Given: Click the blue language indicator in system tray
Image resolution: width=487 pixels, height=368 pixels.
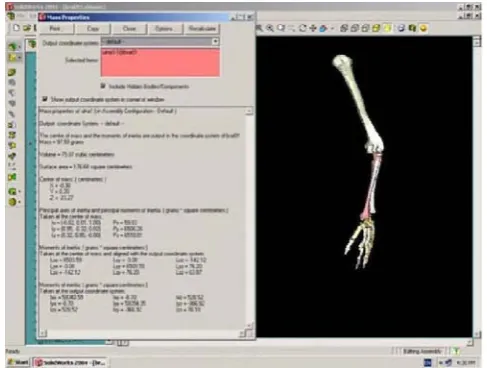Looking at the screenshot, I should (x=428, y=362).
